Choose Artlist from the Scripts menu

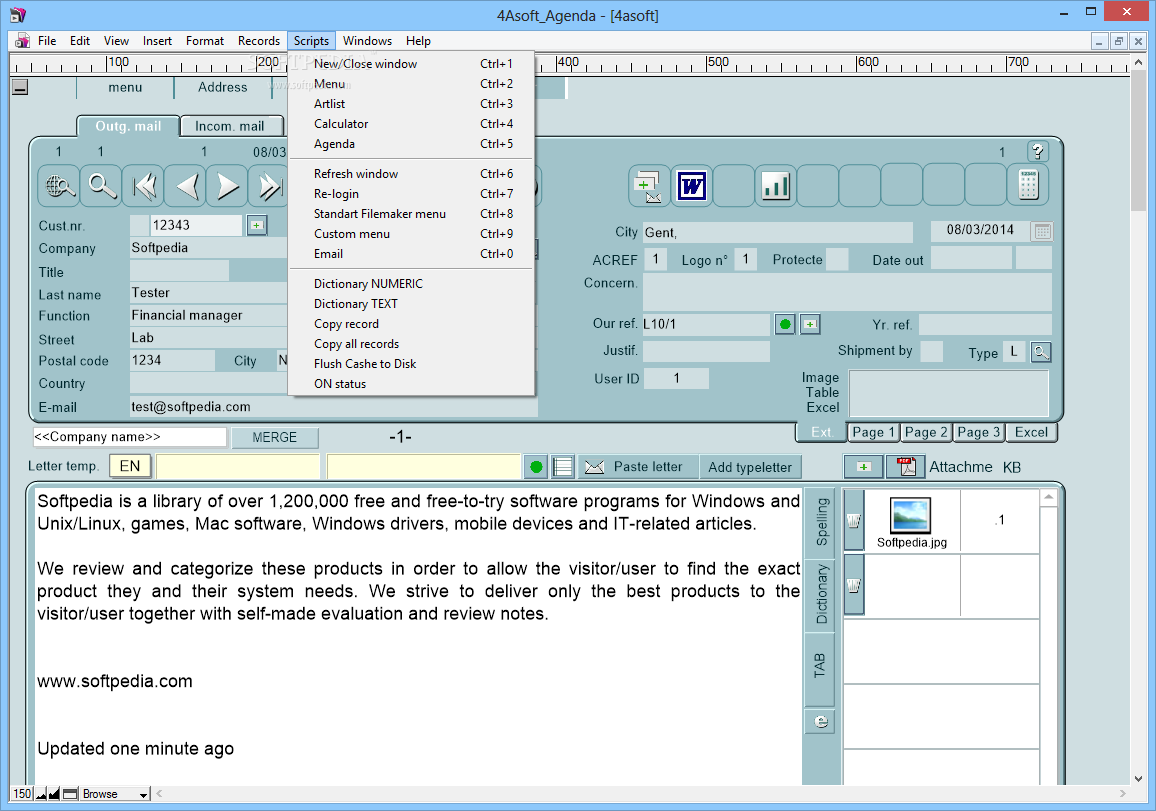411,104
